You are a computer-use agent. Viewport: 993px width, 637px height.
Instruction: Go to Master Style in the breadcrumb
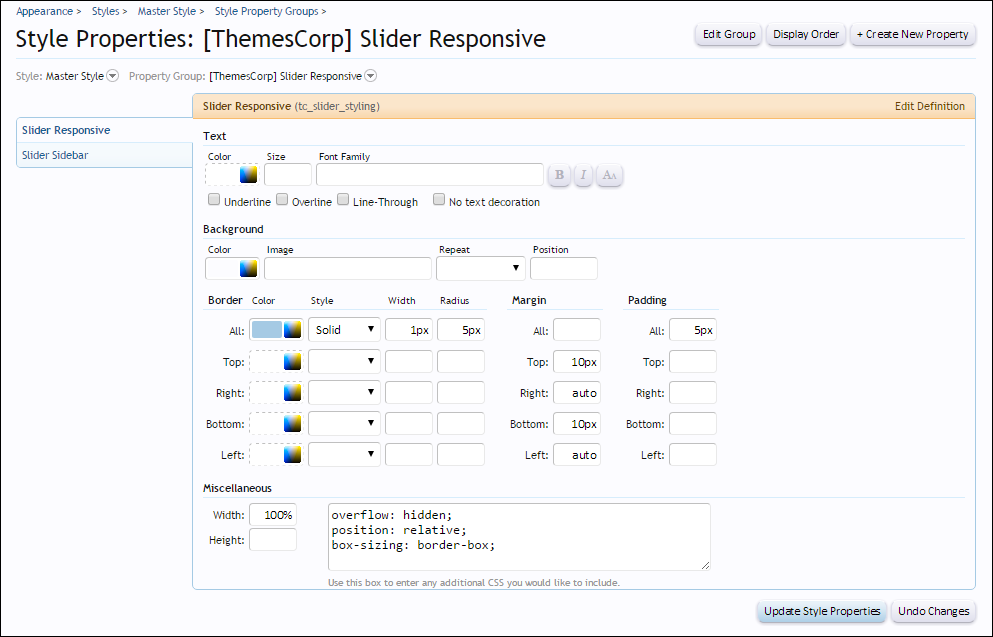[x=167, y=11]
